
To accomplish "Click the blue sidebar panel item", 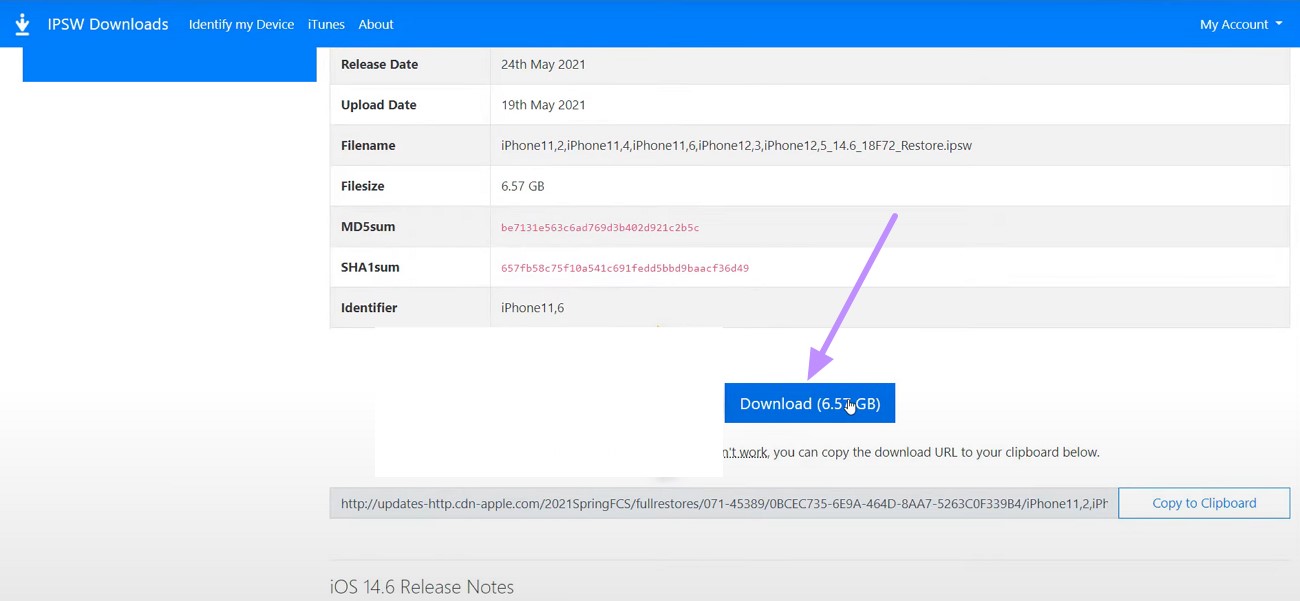I will pyautogui.click(x=169, y=64).
